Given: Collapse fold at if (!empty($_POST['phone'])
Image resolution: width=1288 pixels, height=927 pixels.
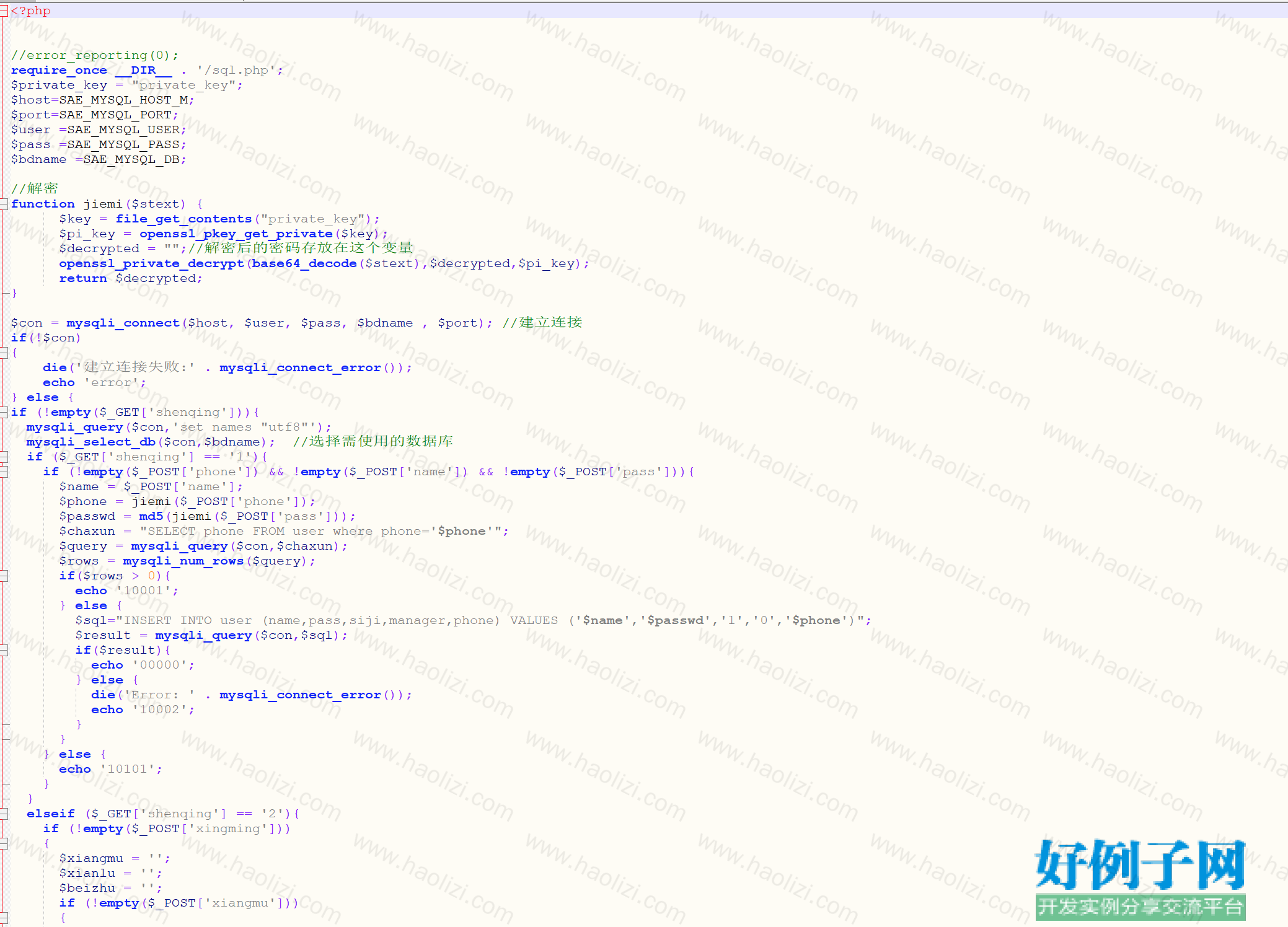Looking at the screenshot, I should [4, 472].
